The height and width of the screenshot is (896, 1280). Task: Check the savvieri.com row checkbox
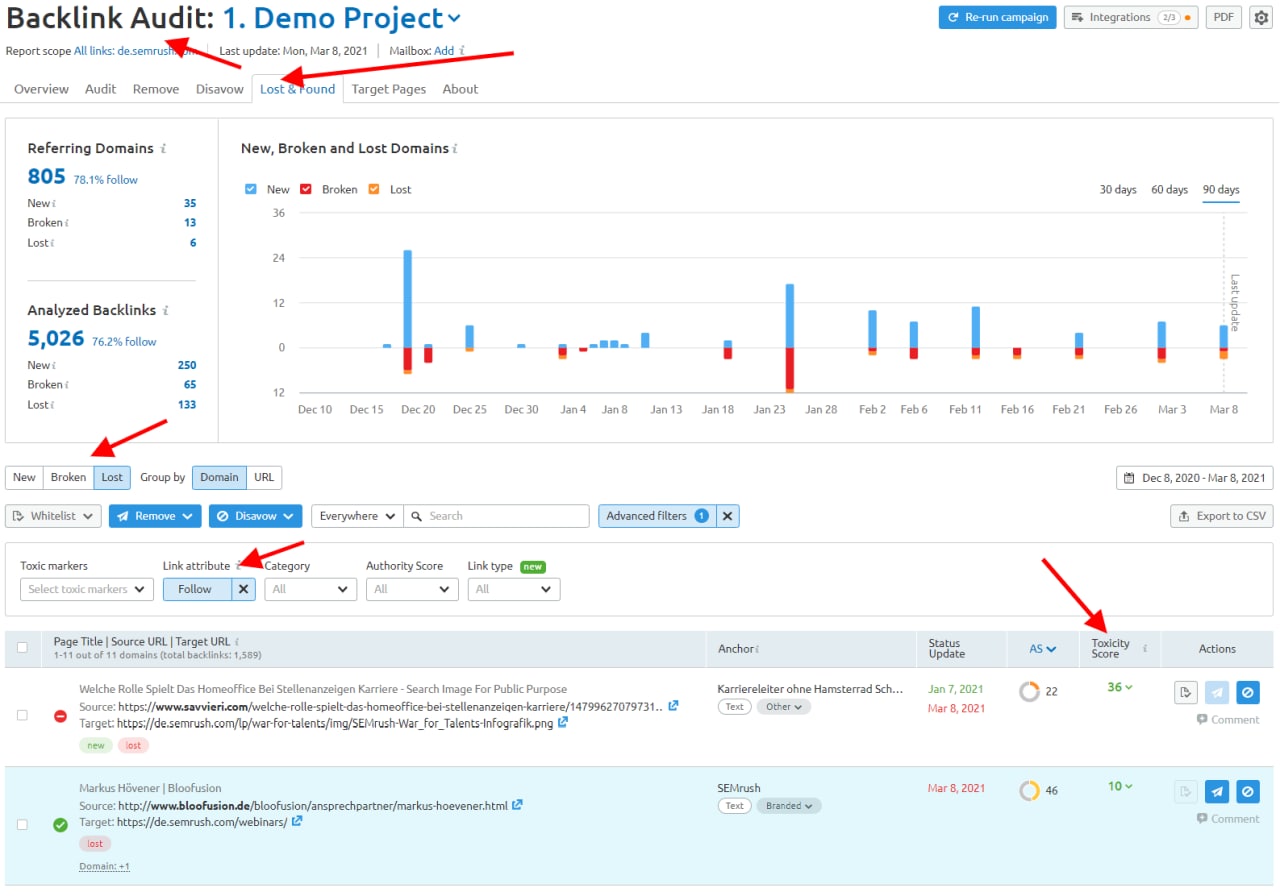(x=22, y=716)
